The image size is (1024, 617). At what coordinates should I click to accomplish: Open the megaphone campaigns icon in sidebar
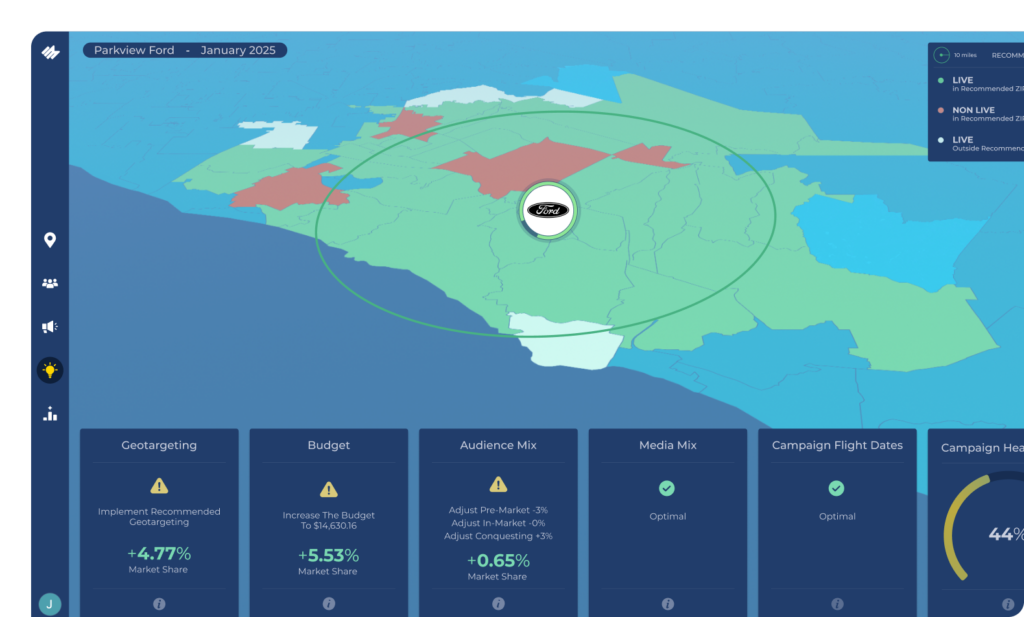point(50,326)
